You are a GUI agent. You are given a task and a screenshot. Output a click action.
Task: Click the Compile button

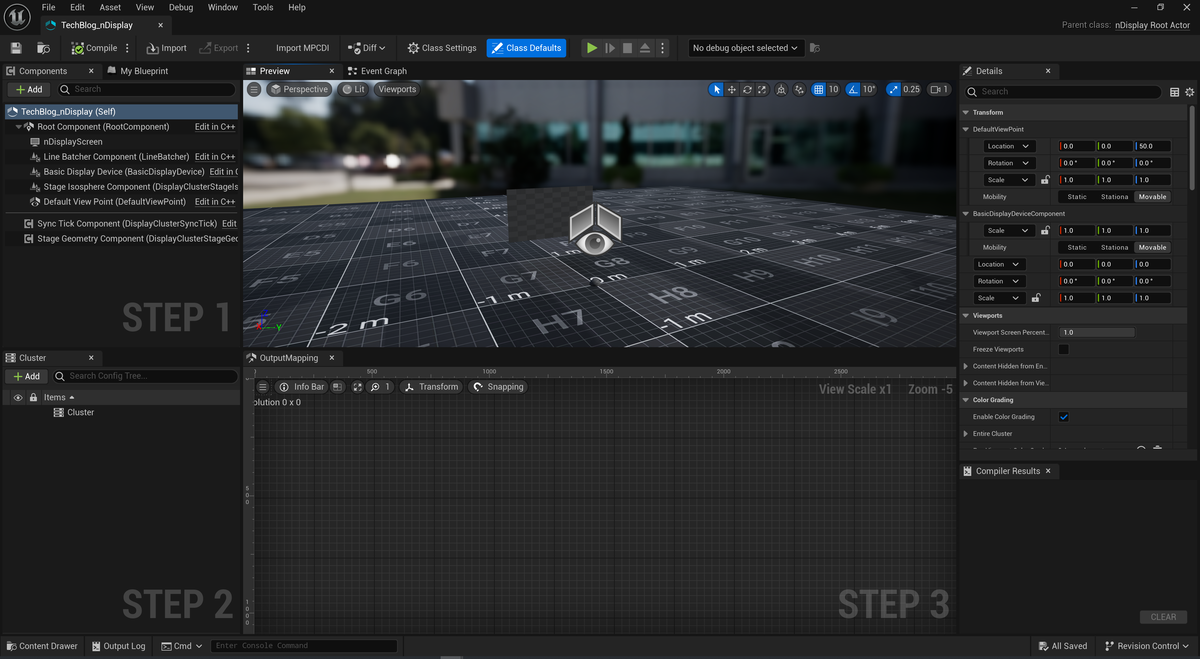(94, 48)
